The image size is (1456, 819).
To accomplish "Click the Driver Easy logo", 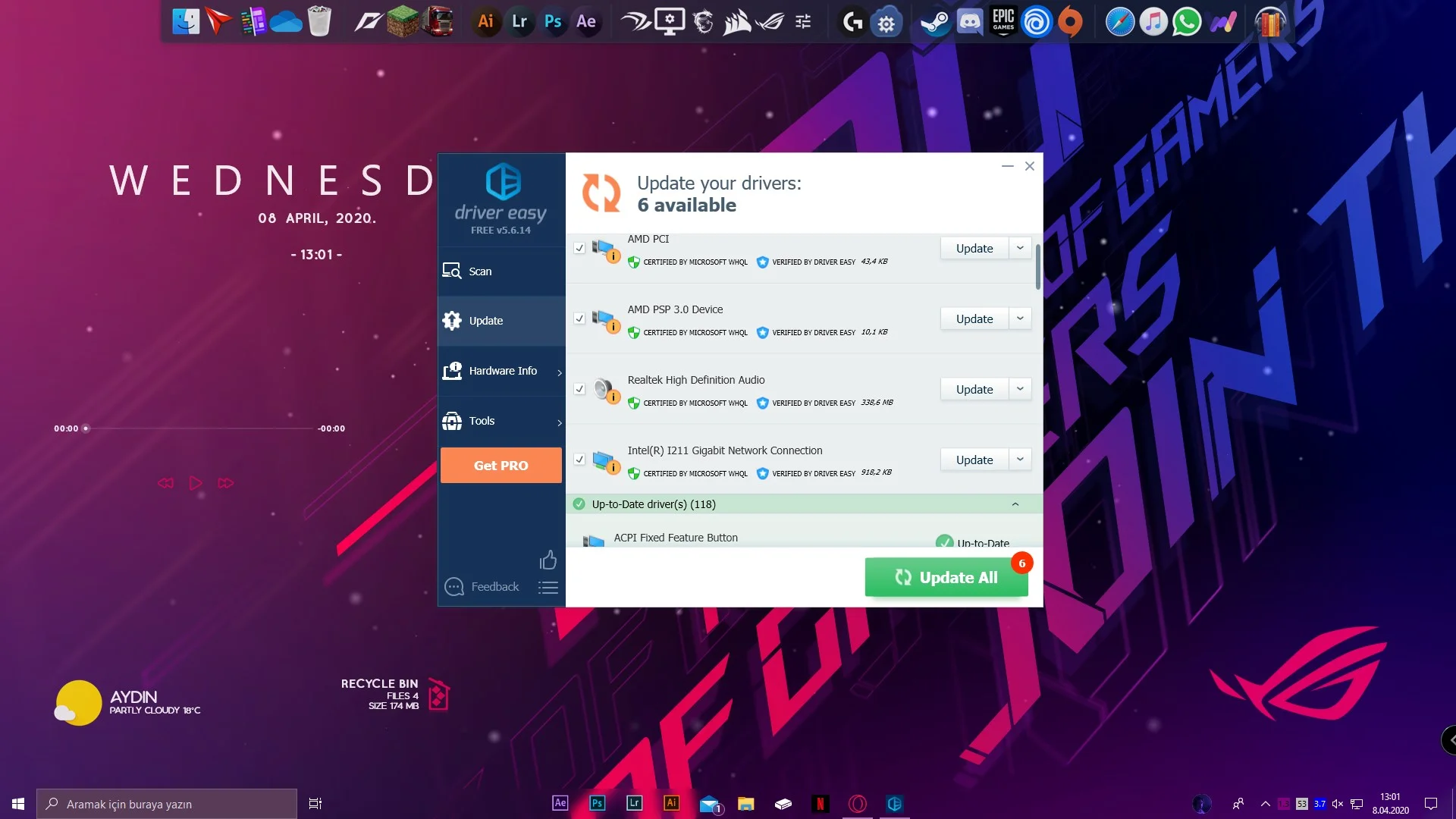I will [503, 182].
